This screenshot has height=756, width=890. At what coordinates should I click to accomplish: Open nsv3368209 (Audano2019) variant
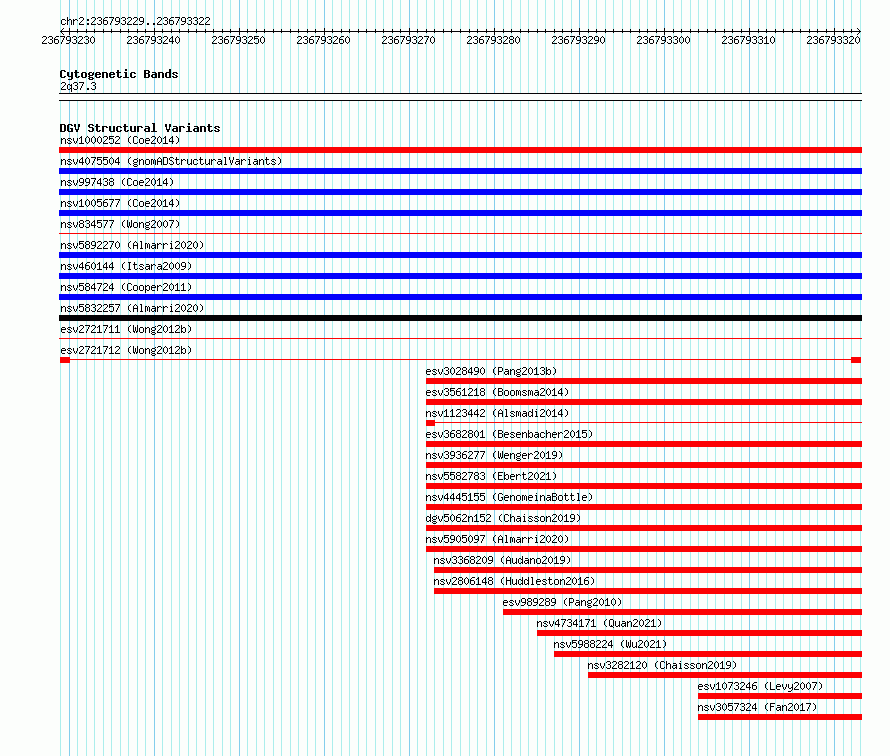tap(502, 560)
